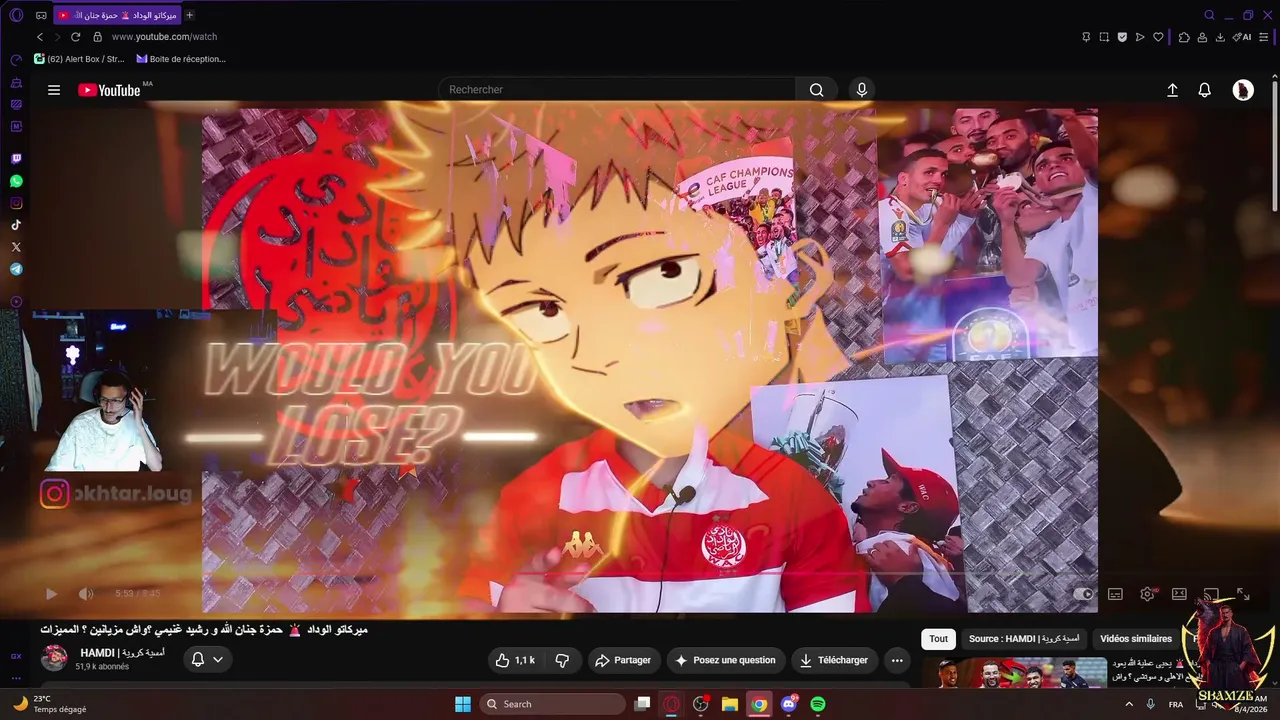Select the Vidéos similaires filter chip
Image resolution: width=1280 pixels, height=720 pixels.
tap(1136, 639)
